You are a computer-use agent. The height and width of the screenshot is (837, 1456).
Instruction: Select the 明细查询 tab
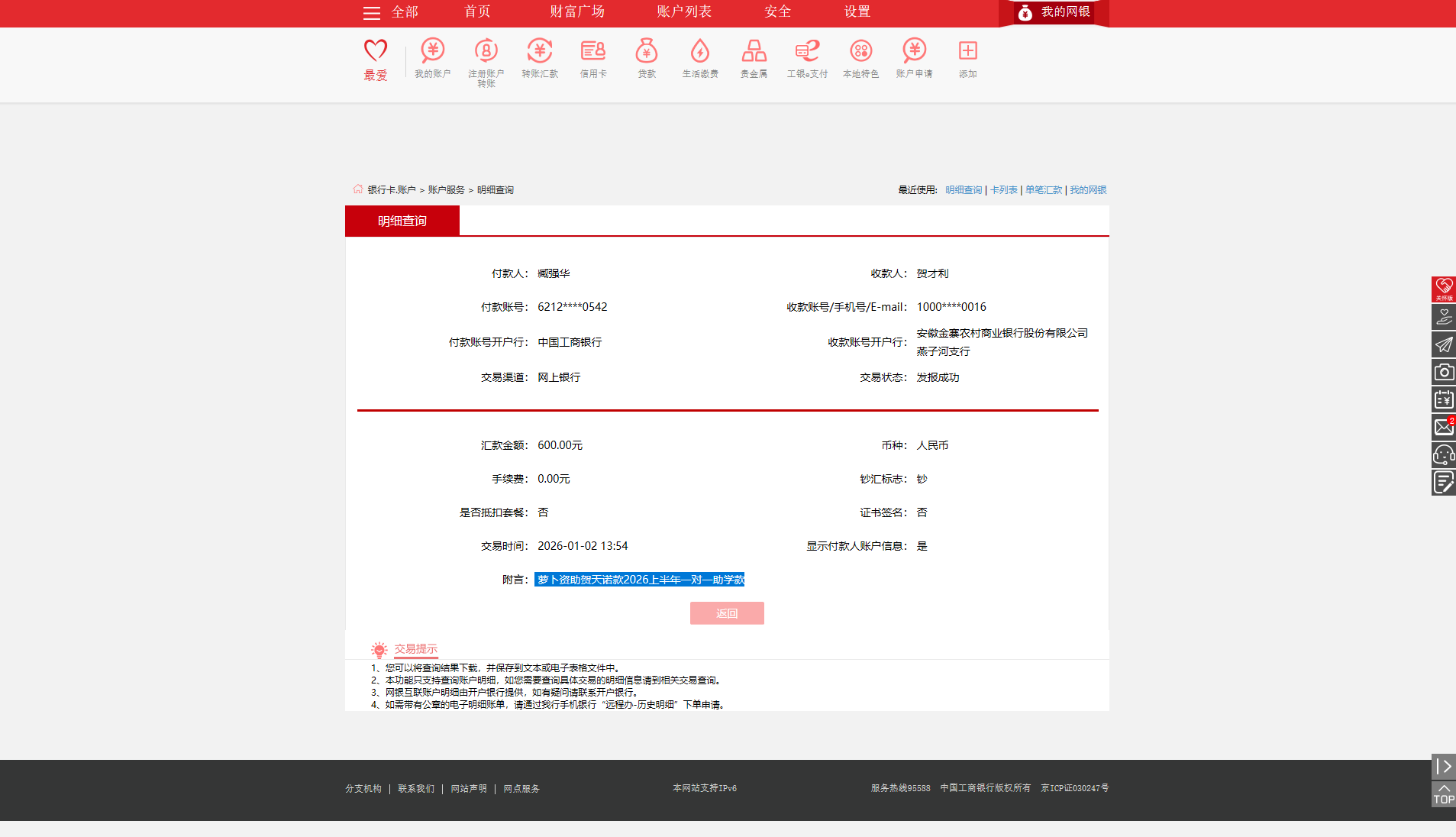pyautogui.click(x=402, y=220)
